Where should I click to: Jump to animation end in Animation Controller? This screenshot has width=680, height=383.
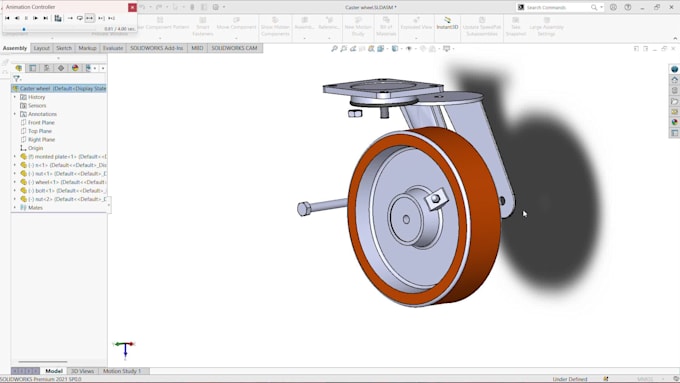[x=46, y=18]
